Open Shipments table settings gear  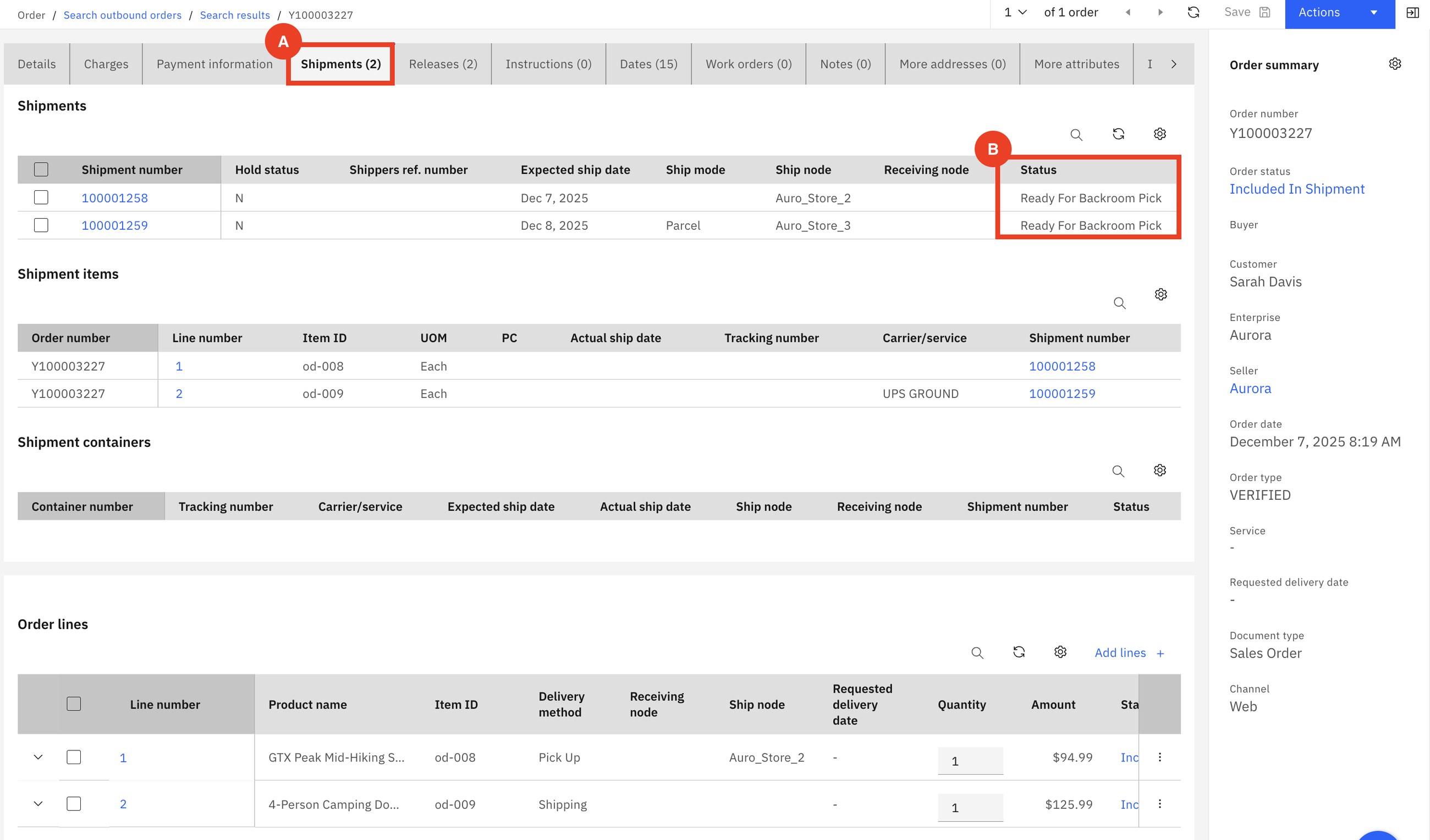pyautogui.click(x=1160, y=134)
